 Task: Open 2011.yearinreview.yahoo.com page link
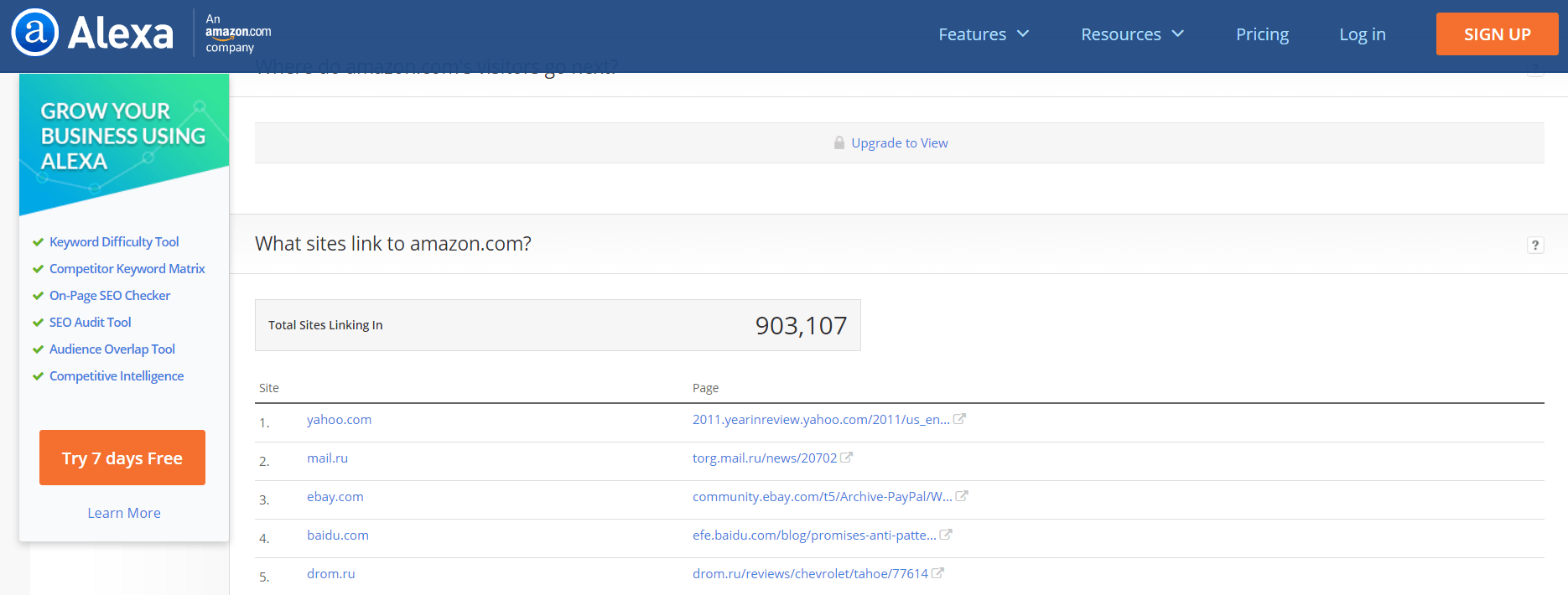(821, 420)
